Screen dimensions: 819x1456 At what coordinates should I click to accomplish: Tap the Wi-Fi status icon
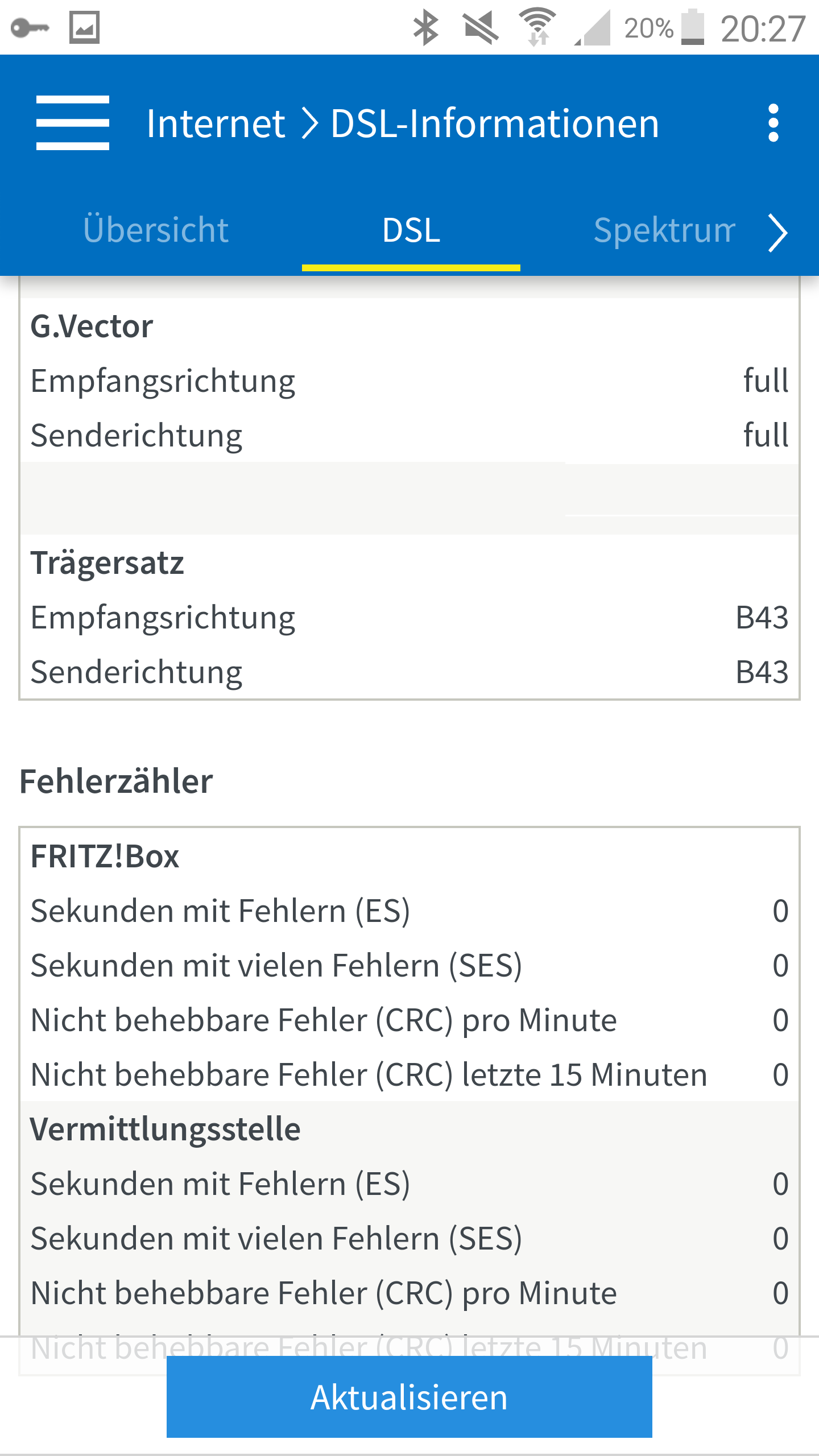coord(537,27)
